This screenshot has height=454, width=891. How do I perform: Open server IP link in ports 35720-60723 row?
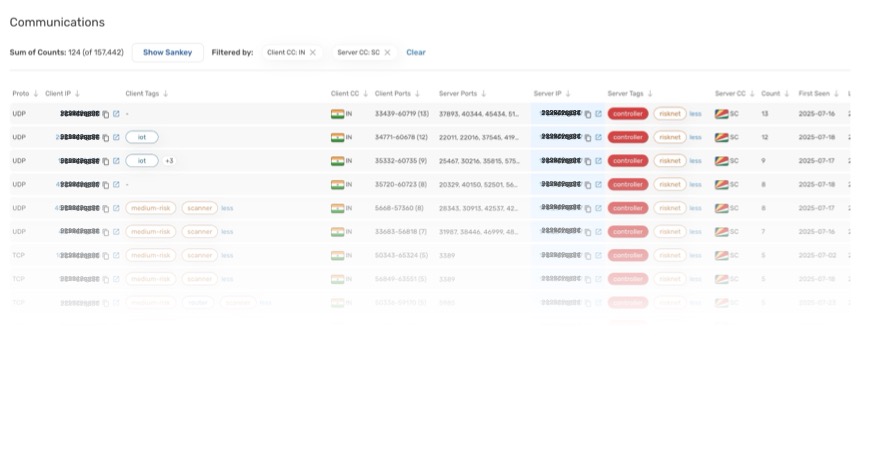[598, 185]
